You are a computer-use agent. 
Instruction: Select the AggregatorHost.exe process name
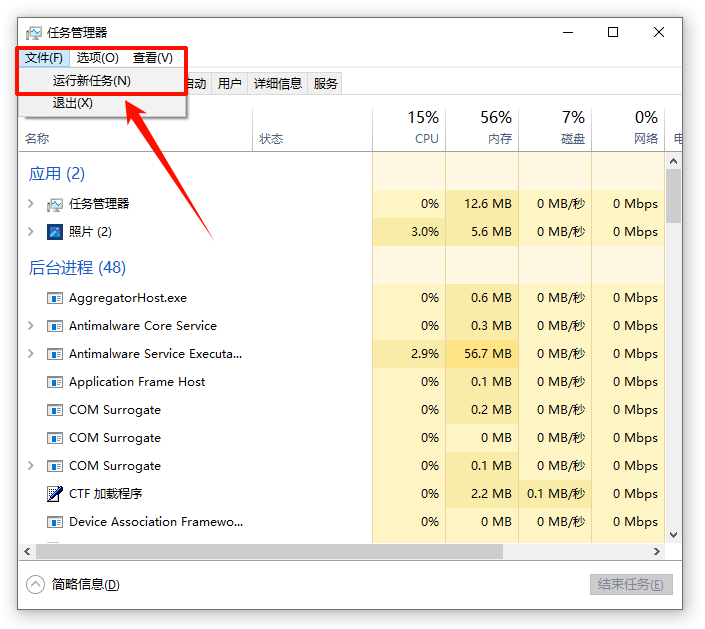(128, 298)
